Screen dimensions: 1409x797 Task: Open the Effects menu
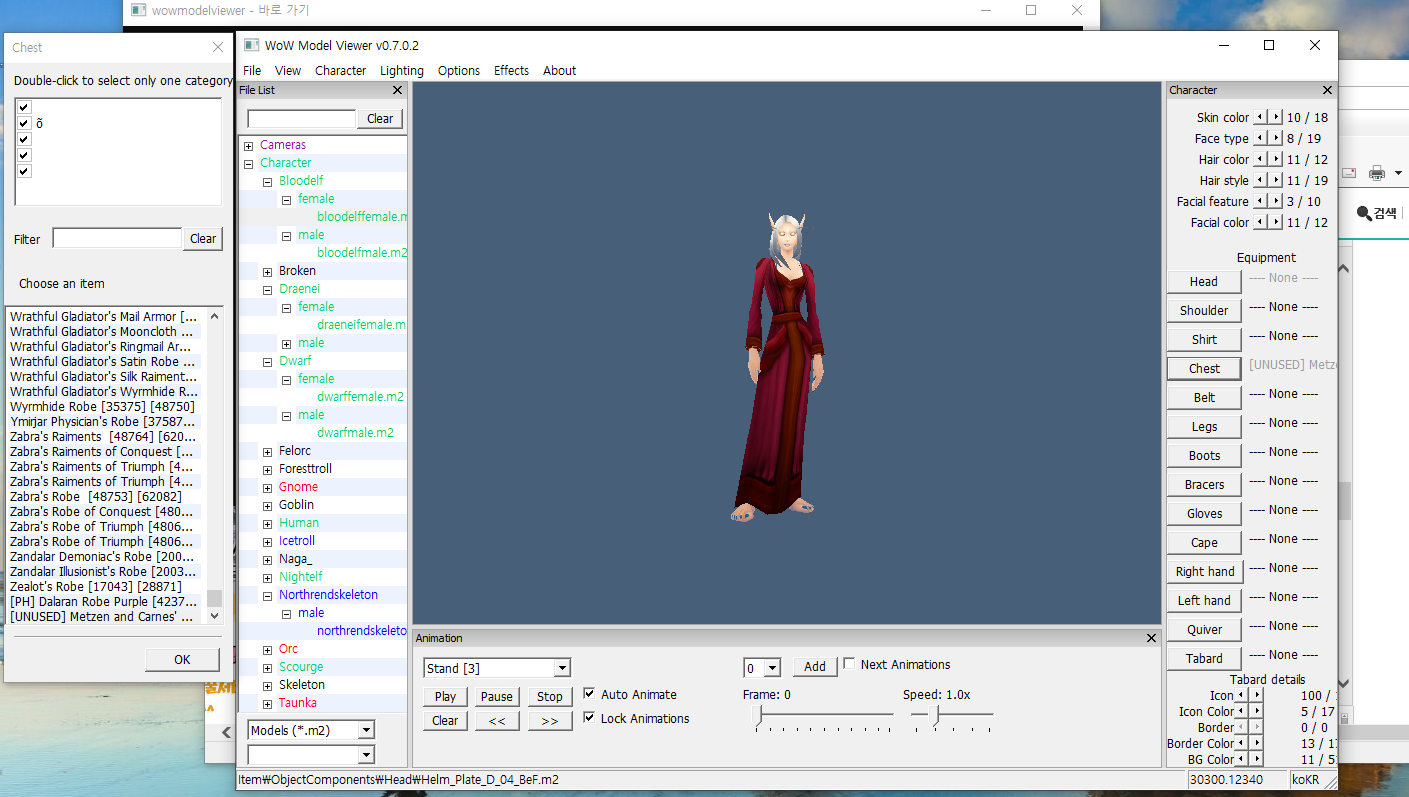(x=511, y=71)
